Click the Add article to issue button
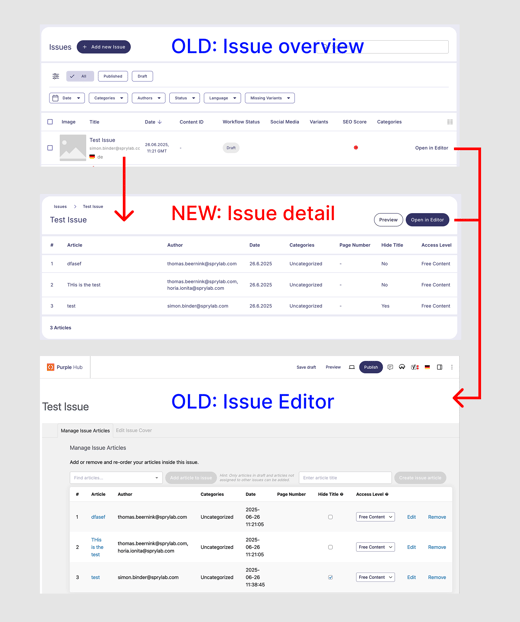The width and height of the screenshot is (520, 622). 191,478
